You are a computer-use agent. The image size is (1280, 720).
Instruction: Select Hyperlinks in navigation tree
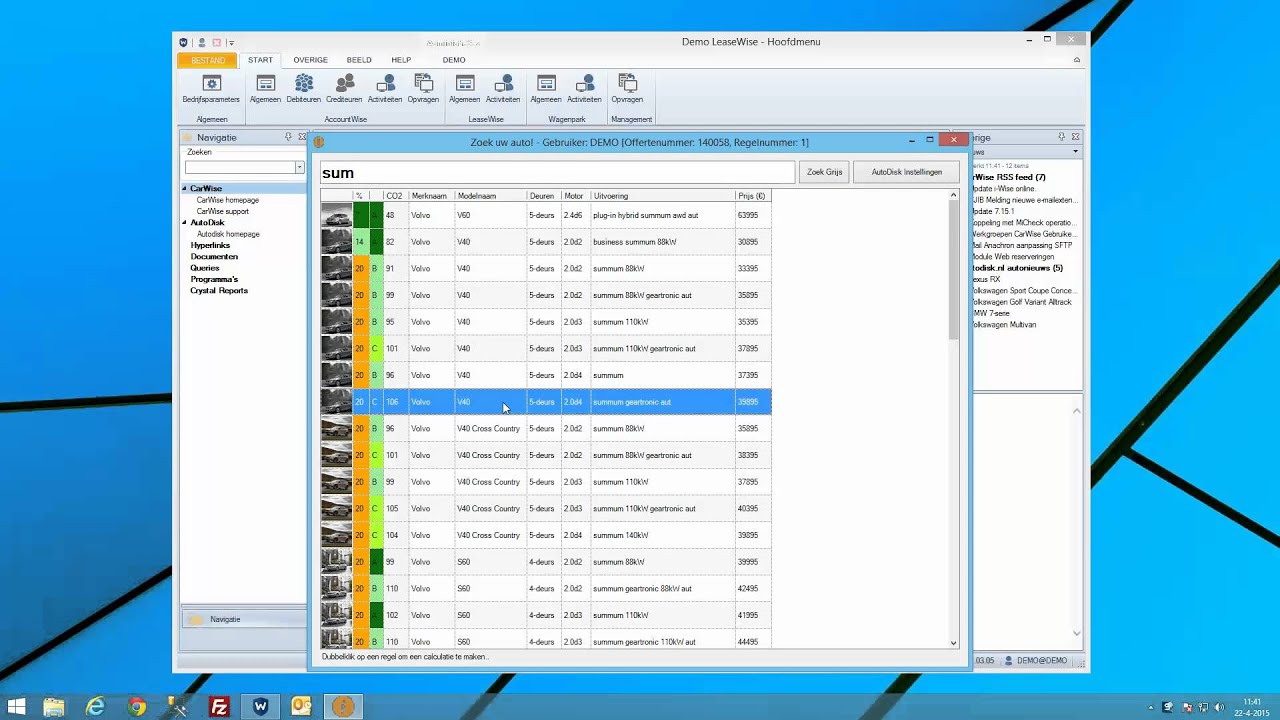coord(210,245)
